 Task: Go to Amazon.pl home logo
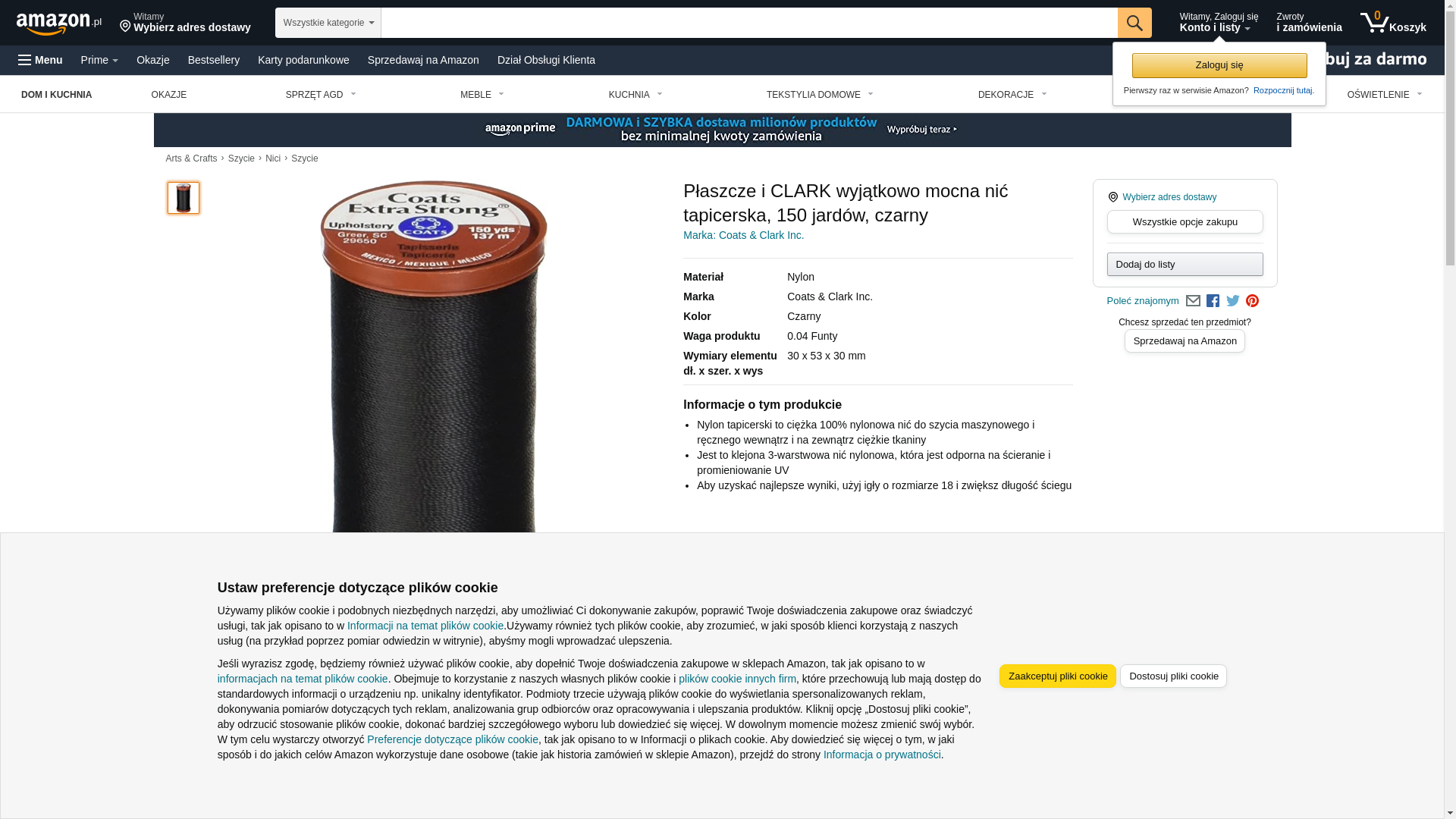point(59,24)
